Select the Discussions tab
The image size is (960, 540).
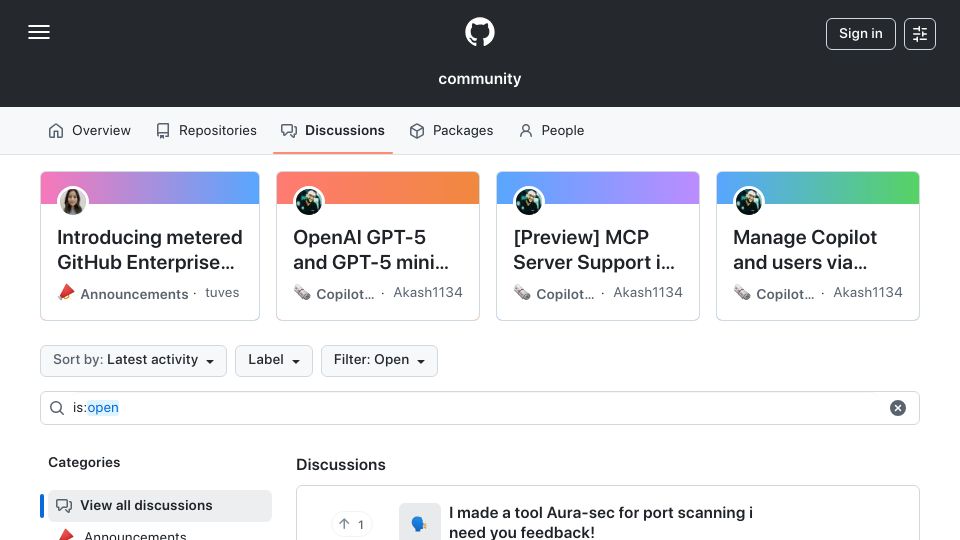click(x=332, y=130)
